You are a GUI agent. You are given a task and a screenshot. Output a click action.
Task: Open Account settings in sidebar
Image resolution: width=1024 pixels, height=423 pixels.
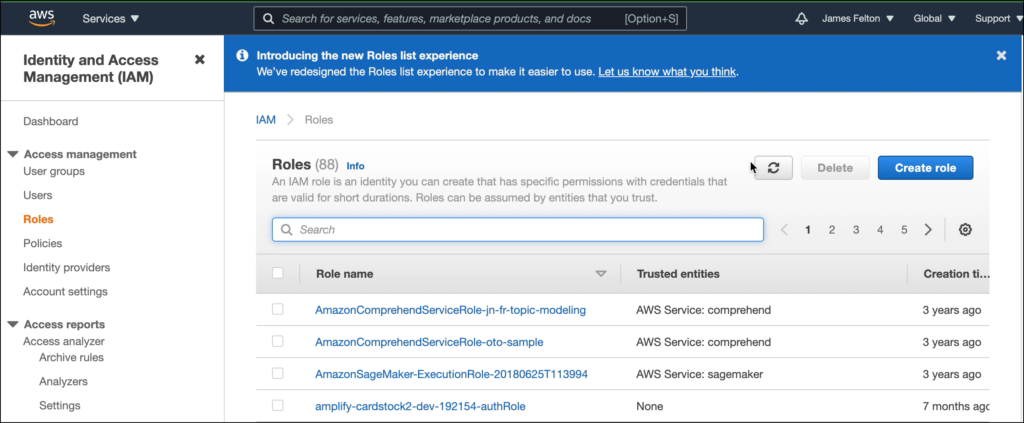(x=65, y=292)
